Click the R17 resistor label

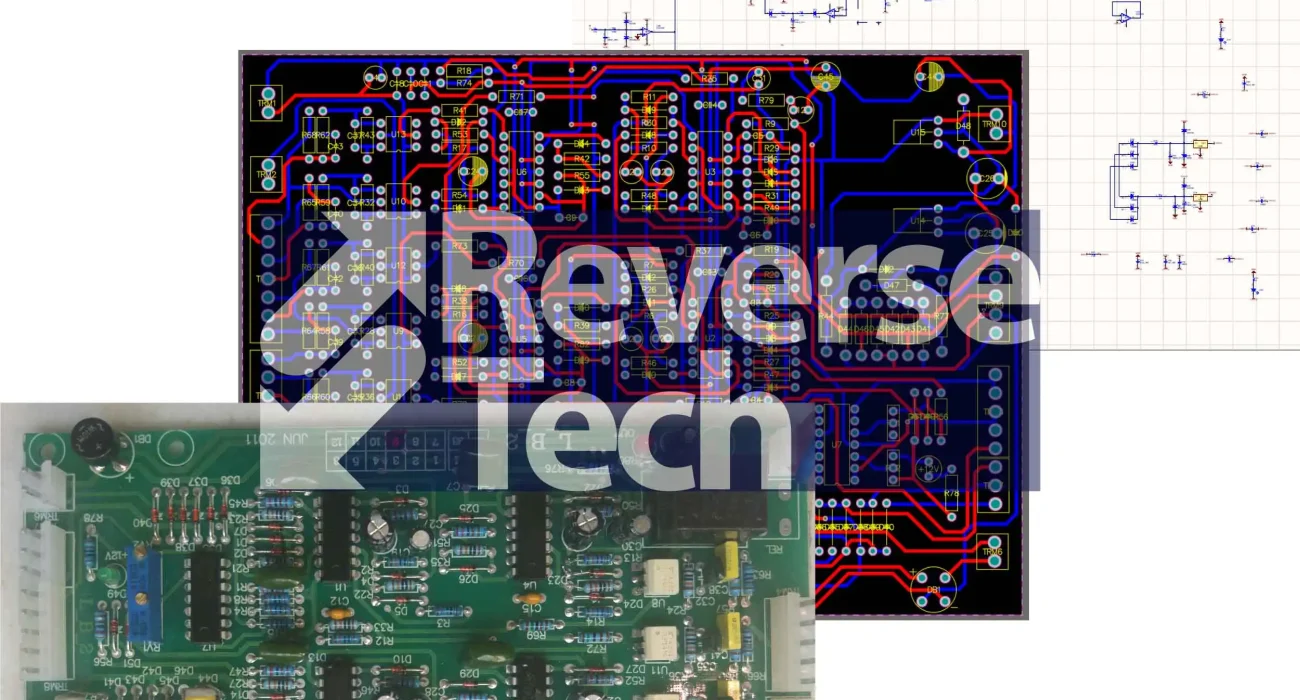click(x=460, y=148)
